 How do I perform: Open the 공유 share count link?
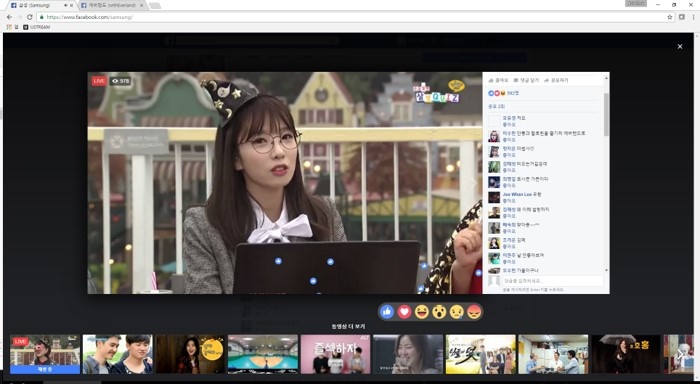coord(497,106)
